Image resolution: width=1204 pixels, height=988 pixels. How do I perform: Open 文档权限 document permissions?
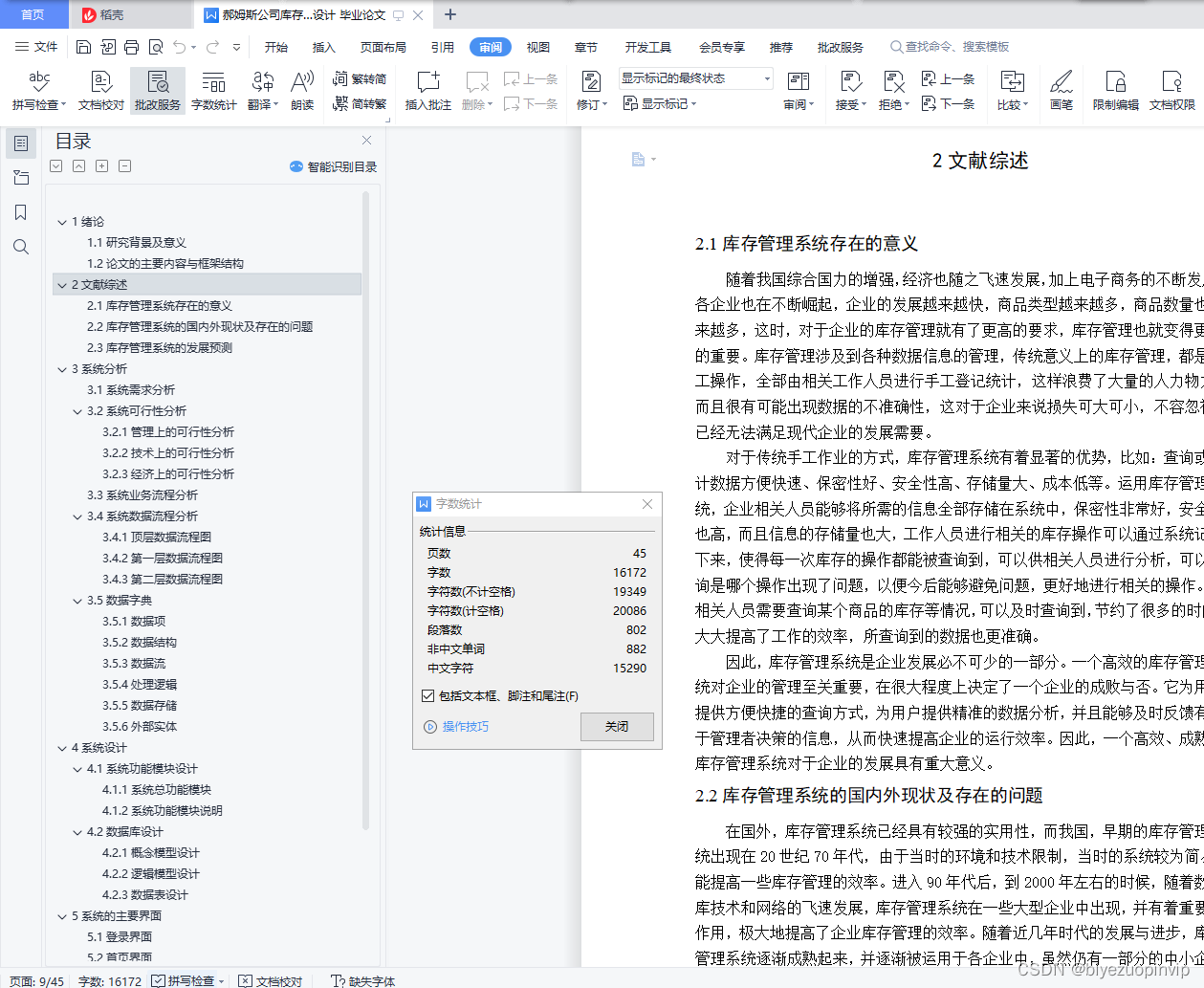click(1172, 91)
